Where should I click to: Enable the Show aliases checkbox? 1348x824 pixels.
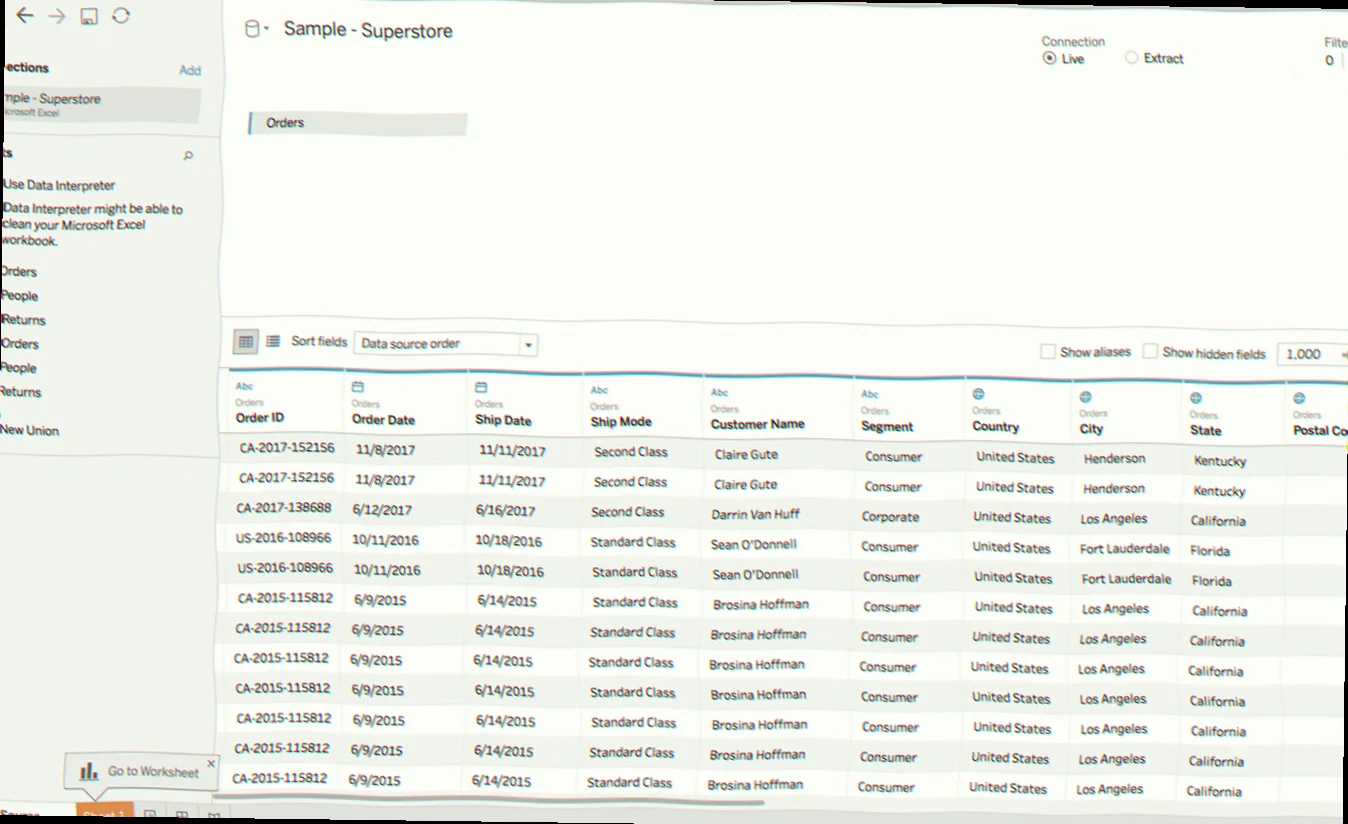point(1048,352)
